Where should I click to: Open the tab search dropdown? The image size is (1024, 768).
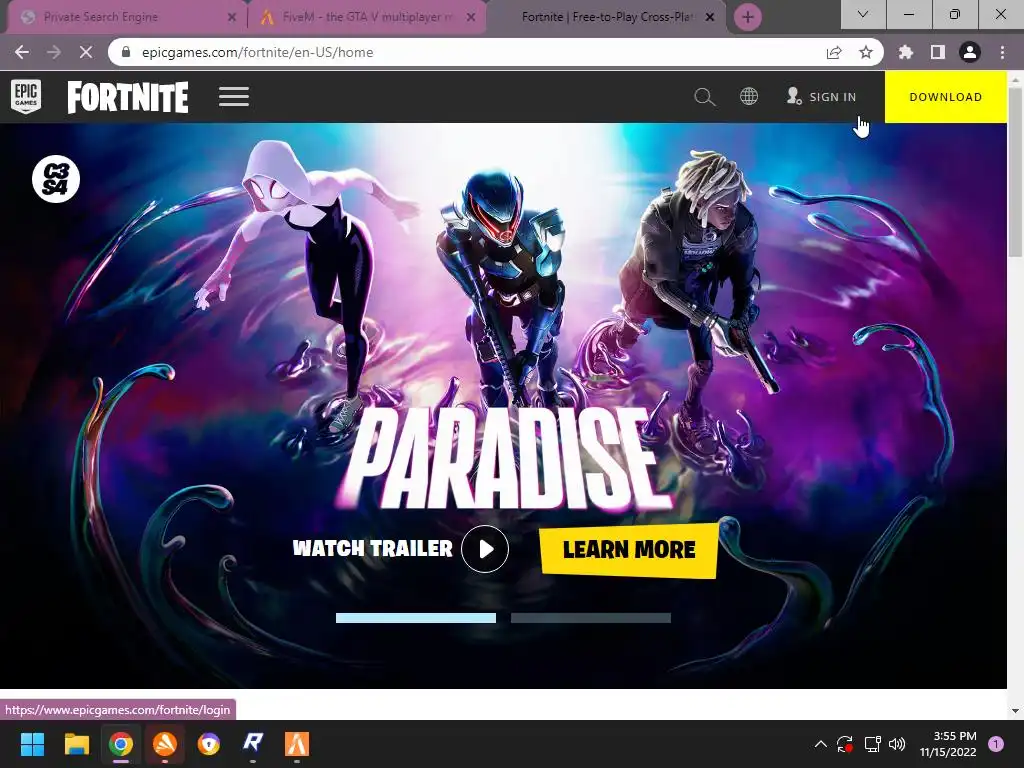863,14
